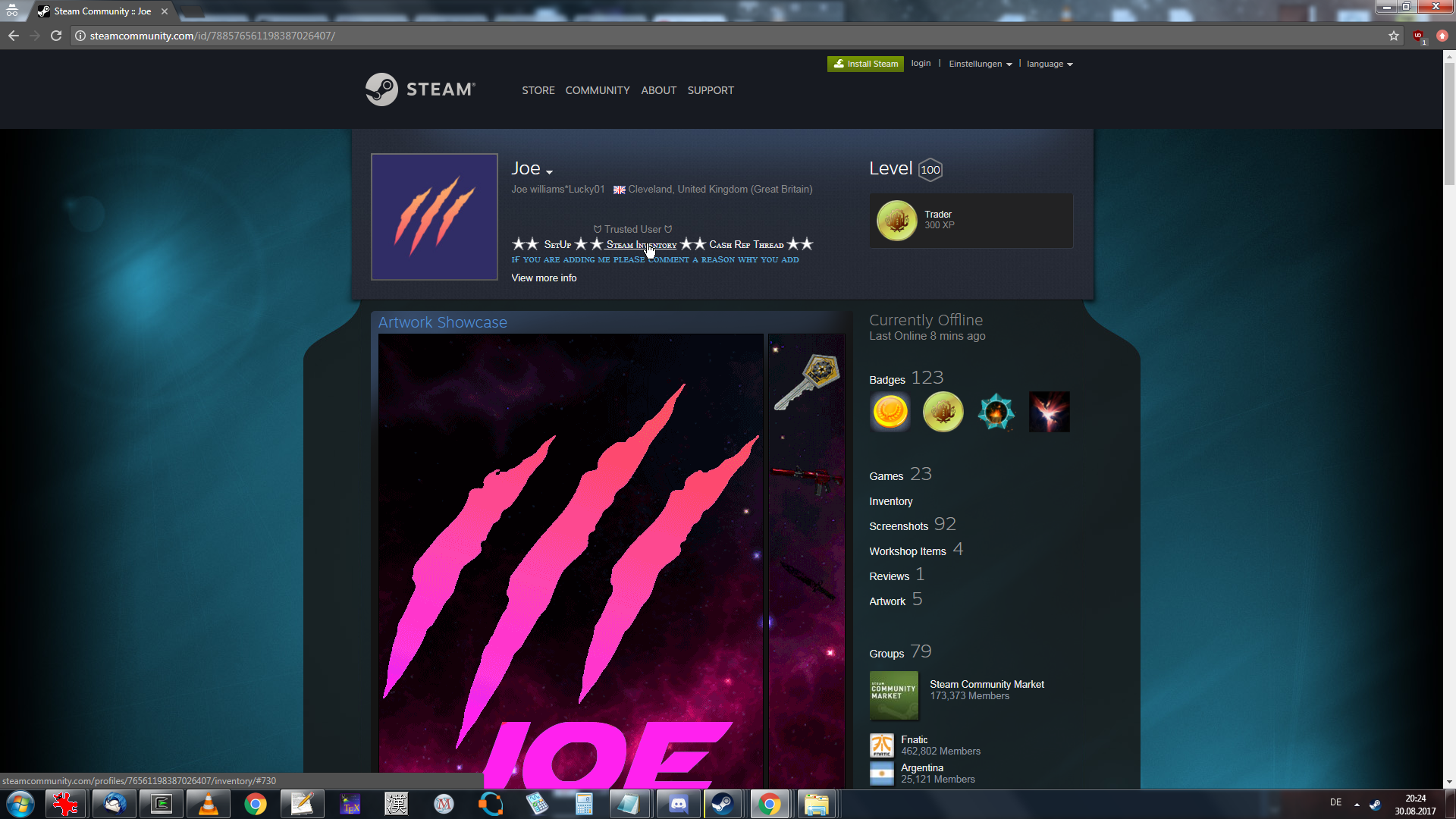Click the Fnatic group icon
The width and height of the screenshot is (1456, 819).
(x=881, y=745)
